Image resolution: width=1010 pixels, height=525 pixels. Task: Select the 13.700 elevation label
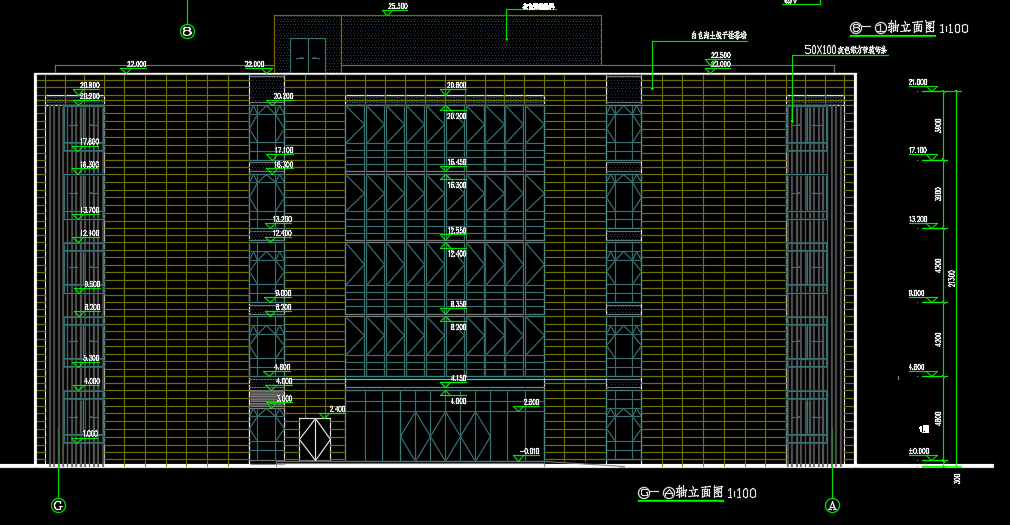click(90, 211)
